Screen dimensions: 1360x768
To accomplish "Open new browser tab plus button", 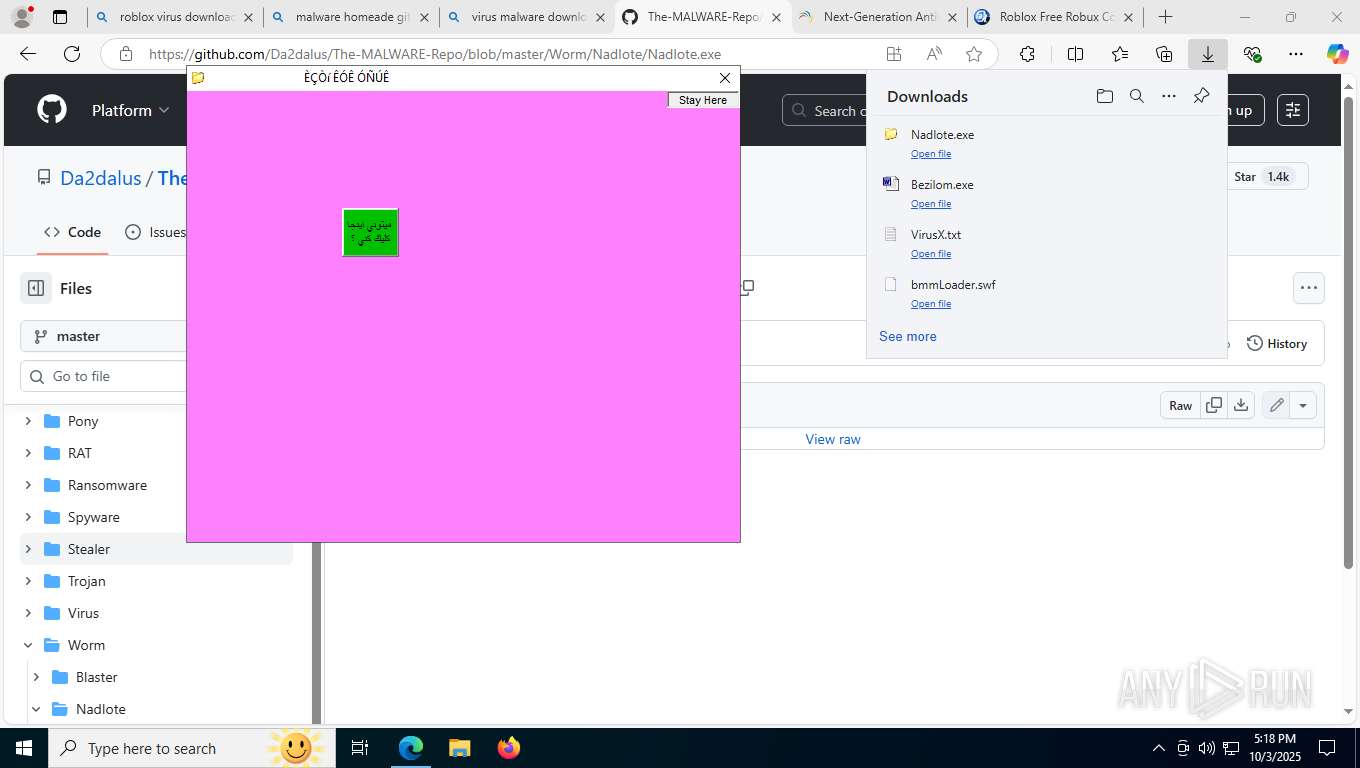I will [1165, 17].
